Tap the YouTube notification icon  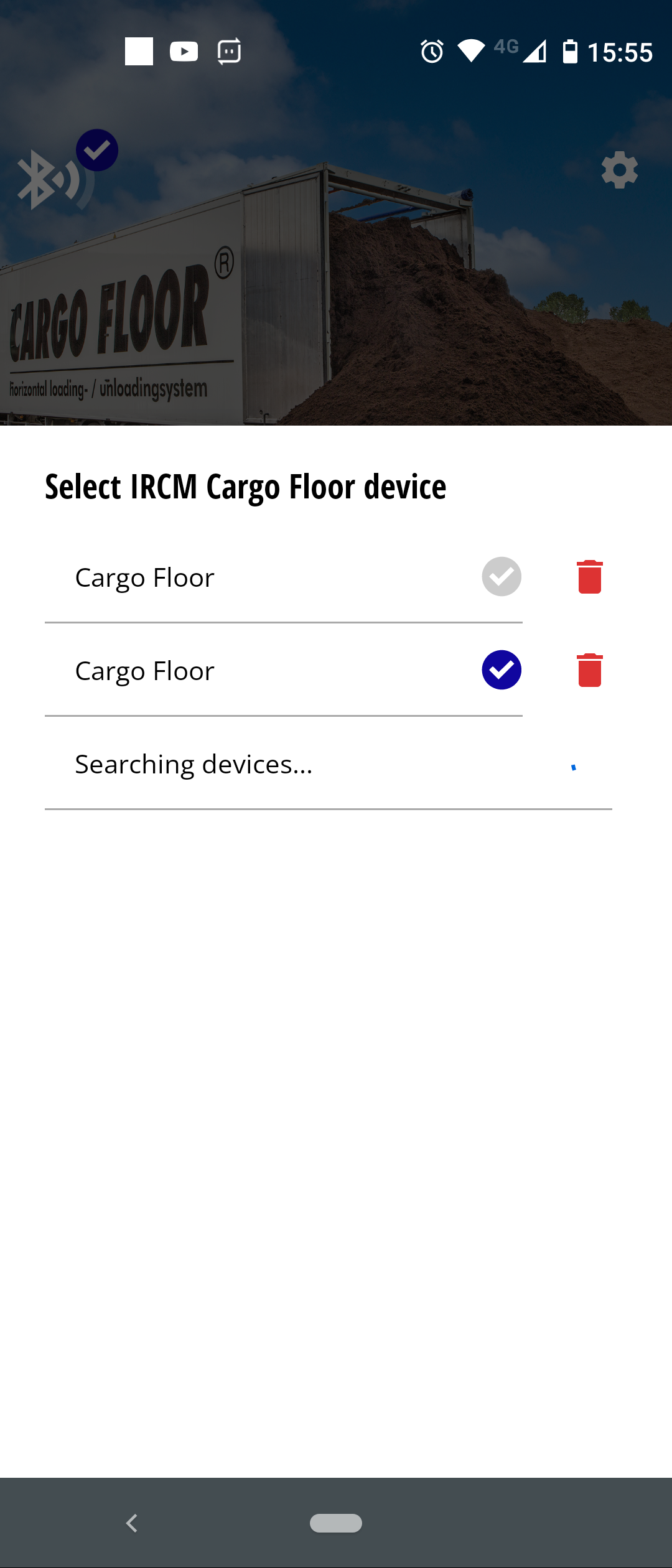coord(184,52)
